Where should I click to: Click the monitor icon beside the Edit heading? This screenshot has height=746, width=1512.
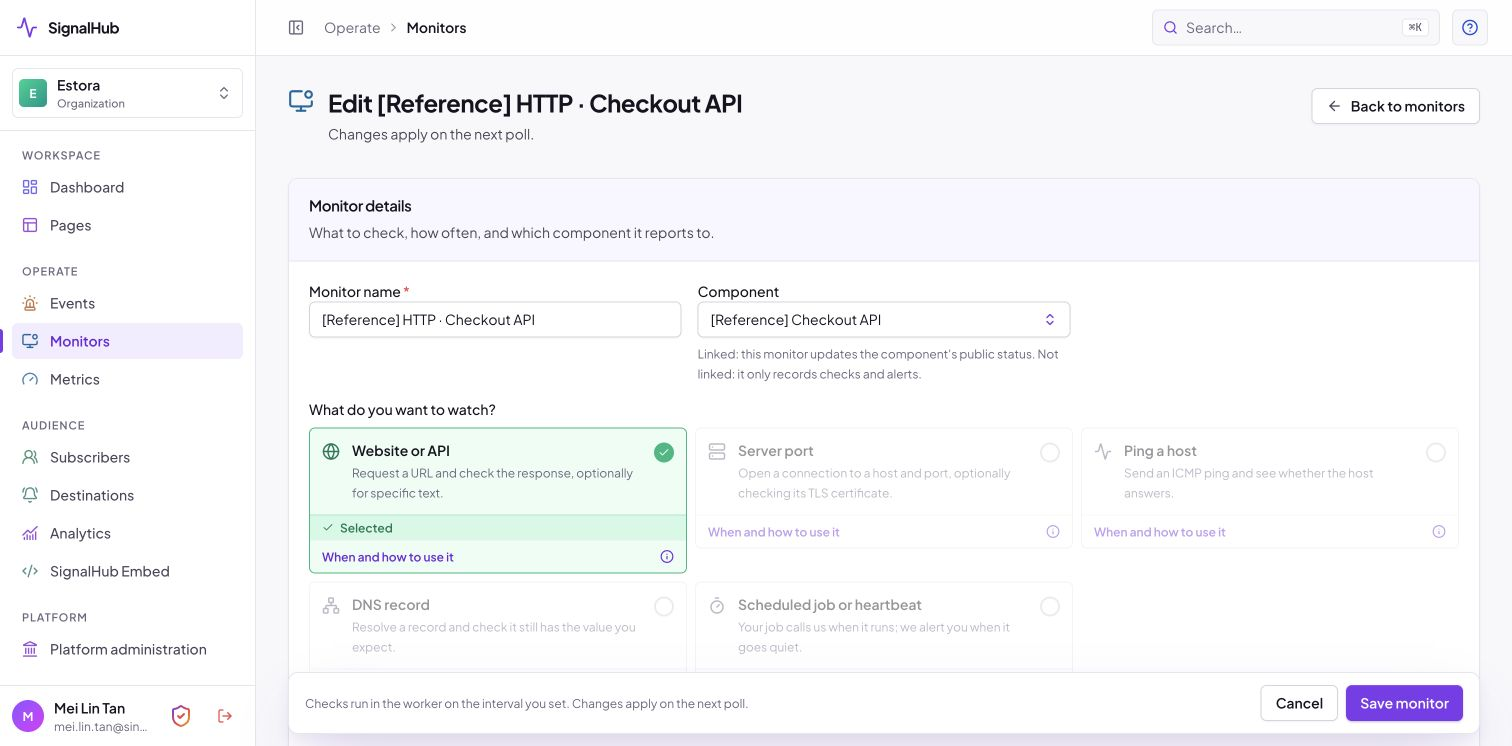301,101
